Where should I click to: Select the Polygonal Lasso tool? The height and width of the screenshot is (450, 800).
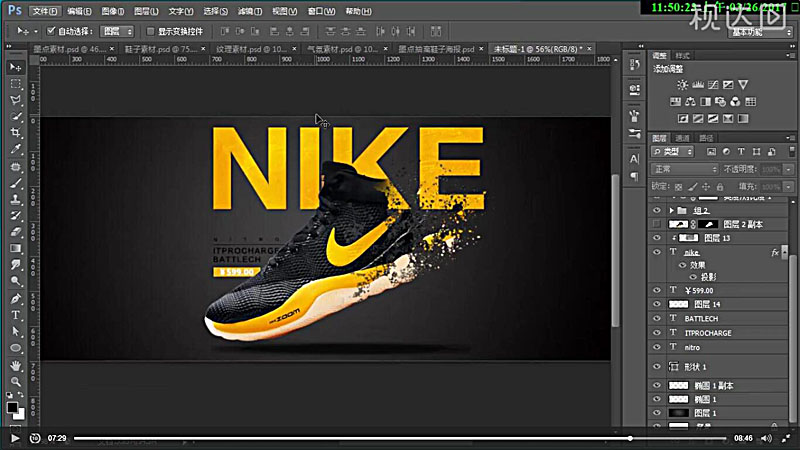coord(16,100)
